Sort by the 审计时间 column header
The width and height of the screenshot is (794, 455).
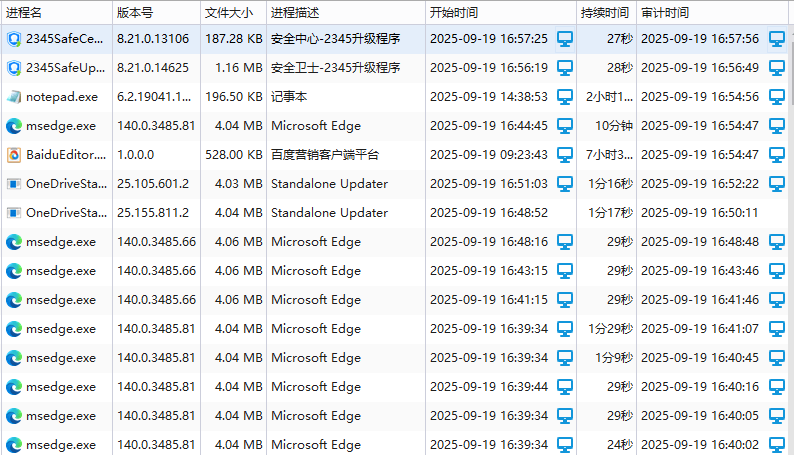pos(712,13)
